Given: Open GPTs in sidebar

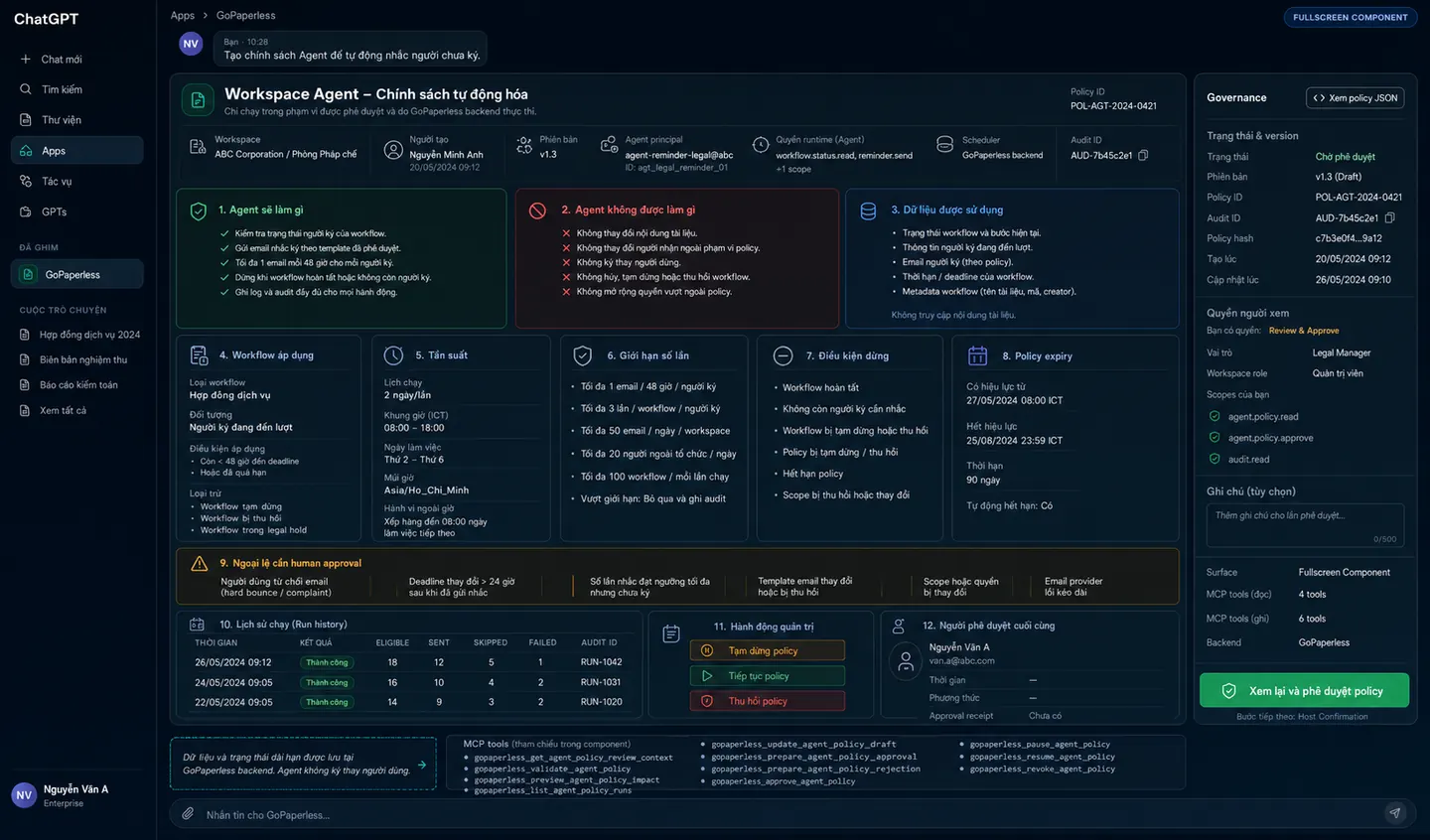Looking at the screenshot, I should 76,212.
